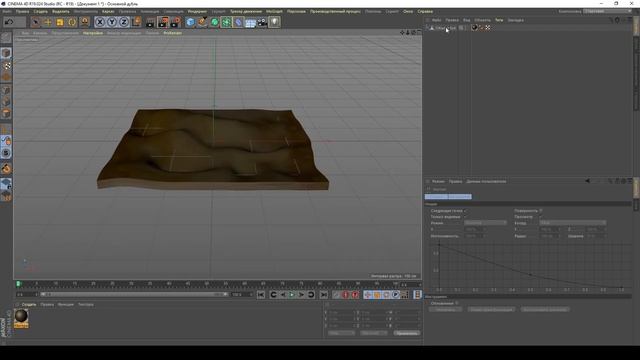640x360 pixels.
Task: Open the User Data menu
Action: tap(486, 181)
